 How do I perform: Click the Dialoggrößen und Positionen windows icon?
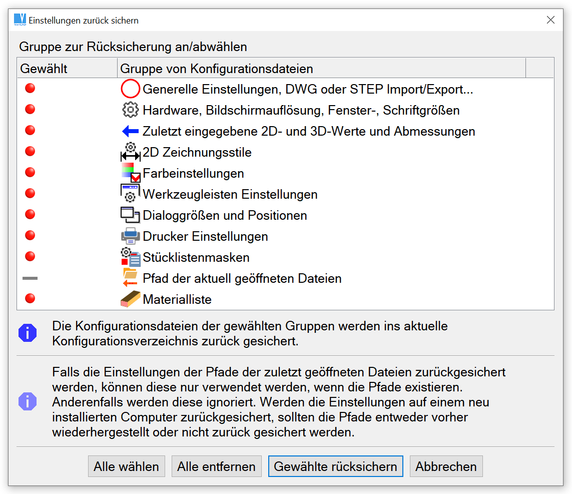(x=130, y=215)
